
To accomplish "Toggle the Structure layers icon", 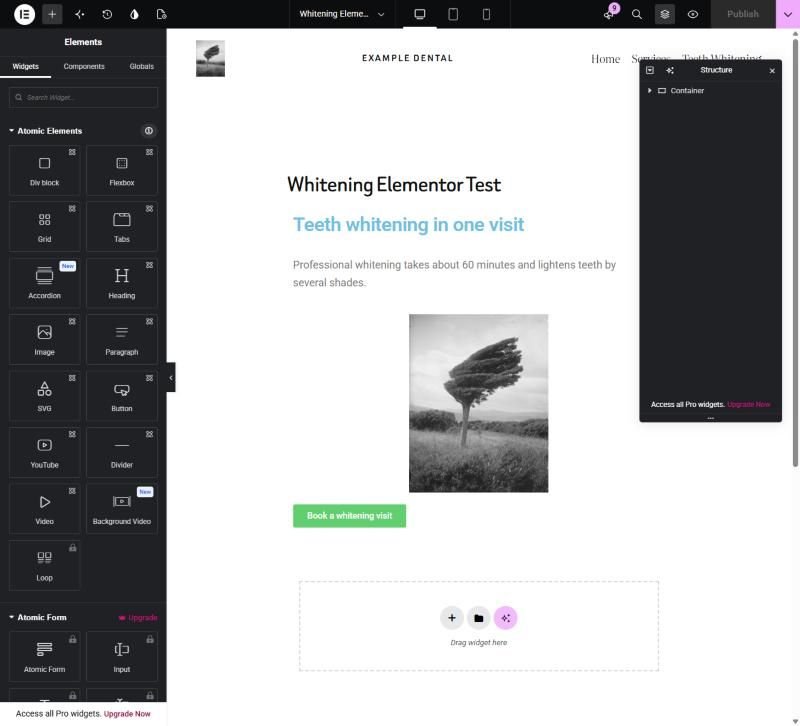I will tap(664, 14).
